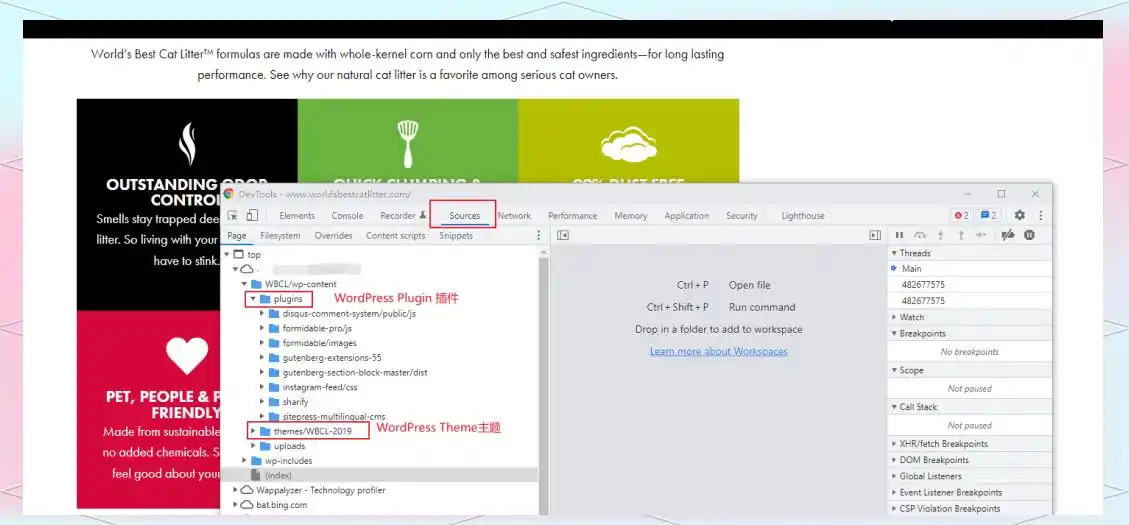Collapse the Threads section
Screen dimensions: 1129x525
(x=969, y=253)
